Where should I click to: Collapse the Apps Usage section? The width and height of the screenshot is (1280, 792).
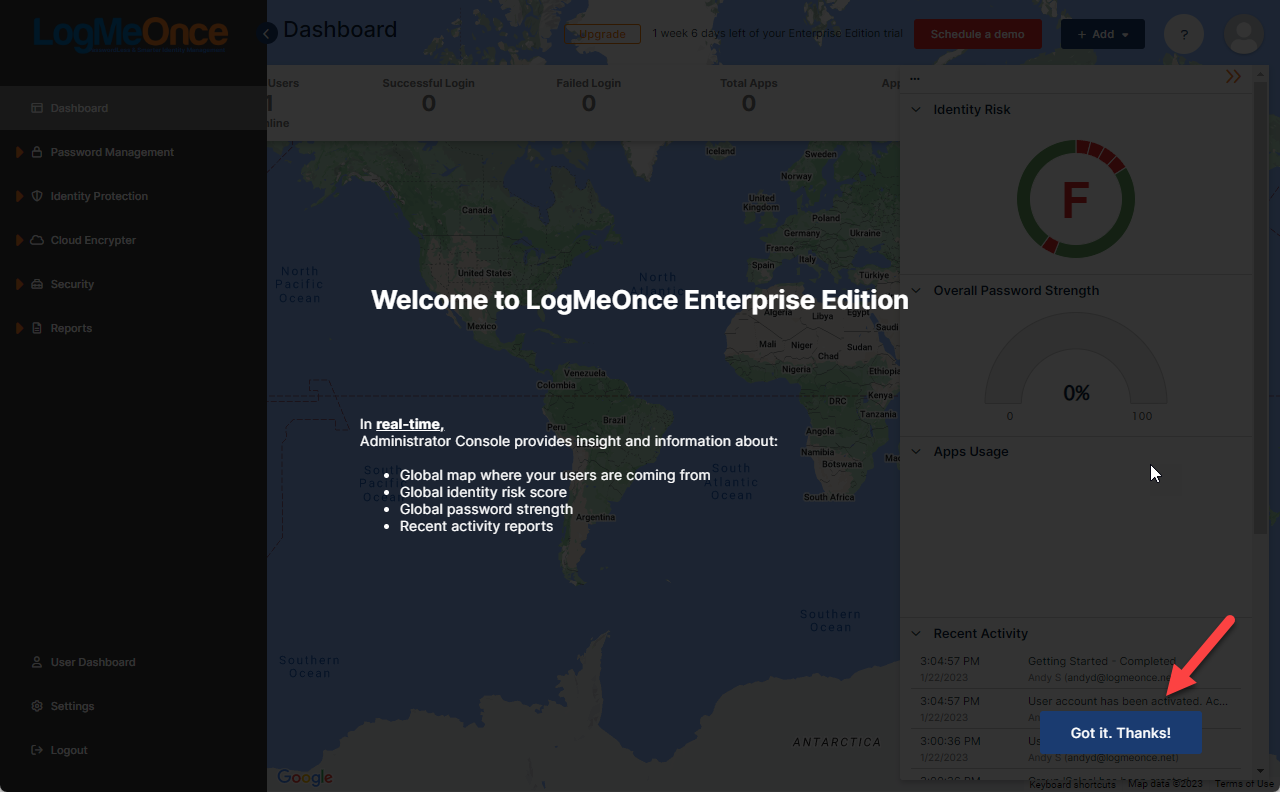(915, 452)
